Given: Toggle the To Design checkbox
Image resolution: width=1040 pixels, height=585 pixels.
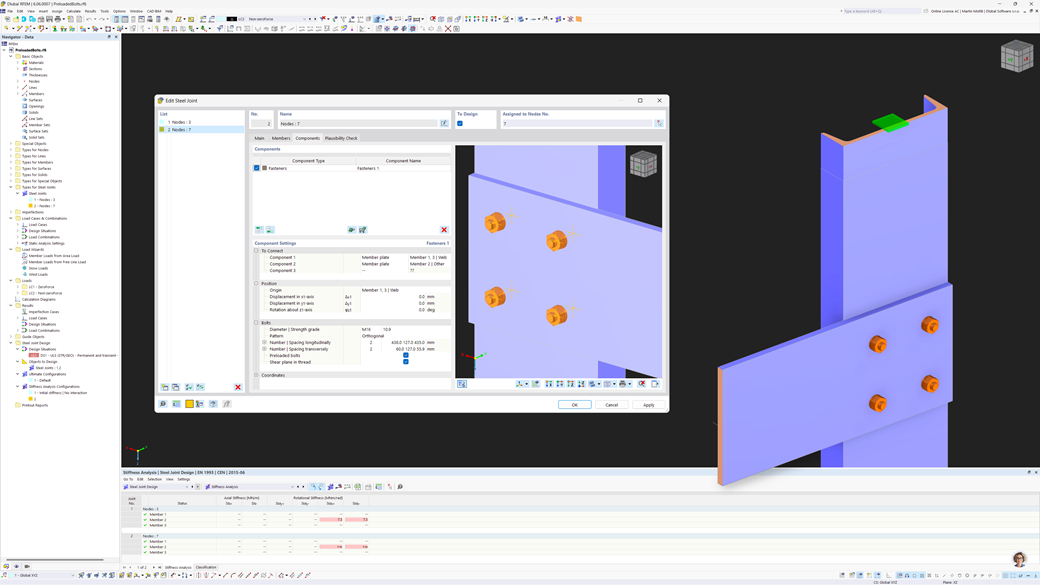Looking at the screenshot, I should pyautogui.click(x=460, y=123).
